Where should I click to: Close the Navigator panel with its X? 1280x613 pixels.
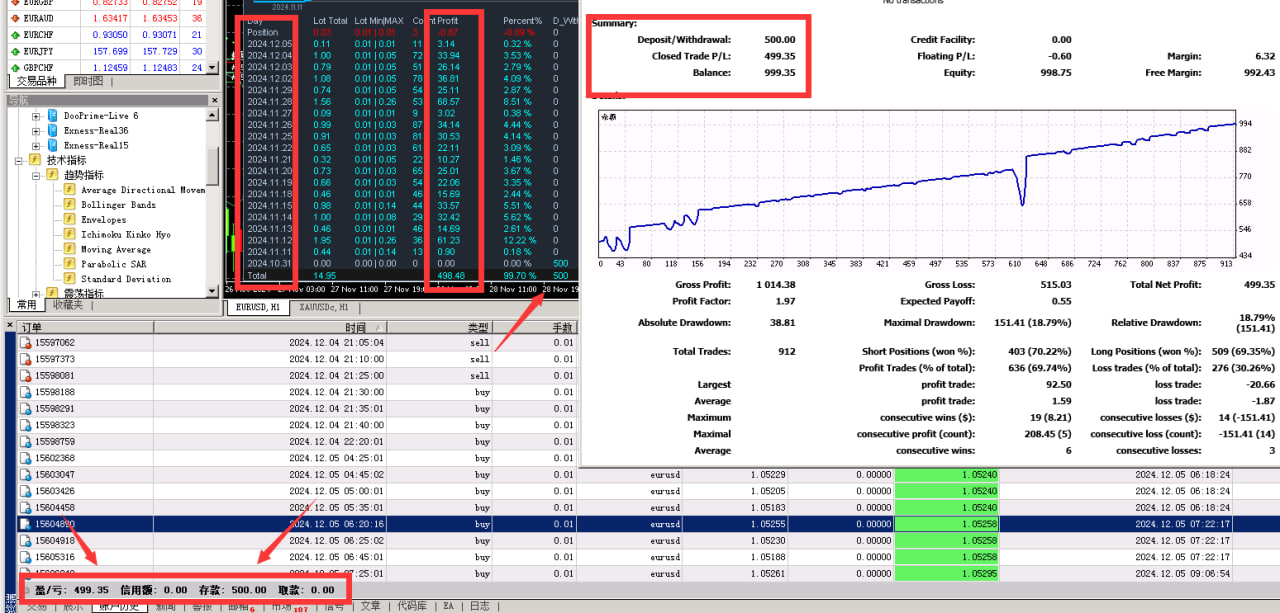[213, 100]
